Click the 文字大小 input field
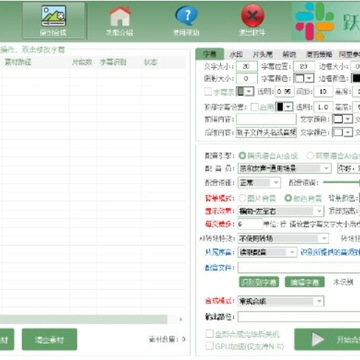 [x=247, y=66]
